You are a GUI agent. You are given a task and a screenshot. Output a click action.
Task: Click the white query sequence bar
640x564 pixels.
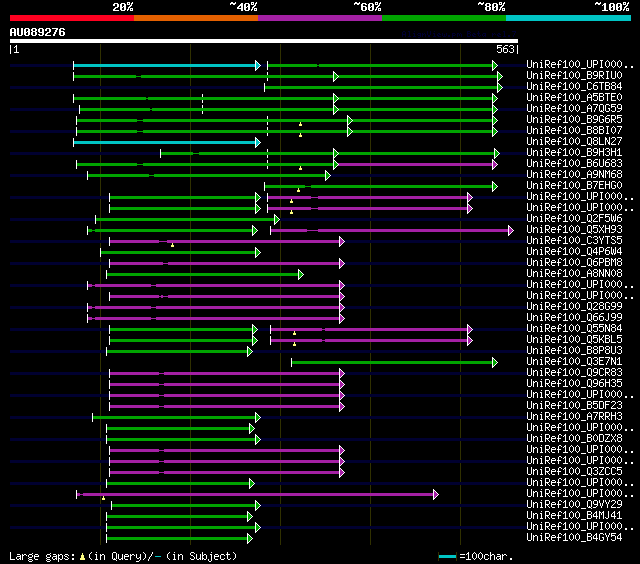tap(264, 41)
